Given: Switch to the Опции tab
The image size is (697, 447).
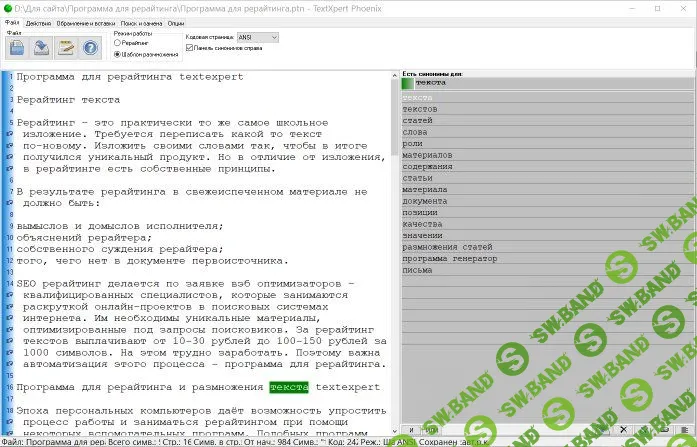Looking at the screenshot, I should (x=176, y=24).
